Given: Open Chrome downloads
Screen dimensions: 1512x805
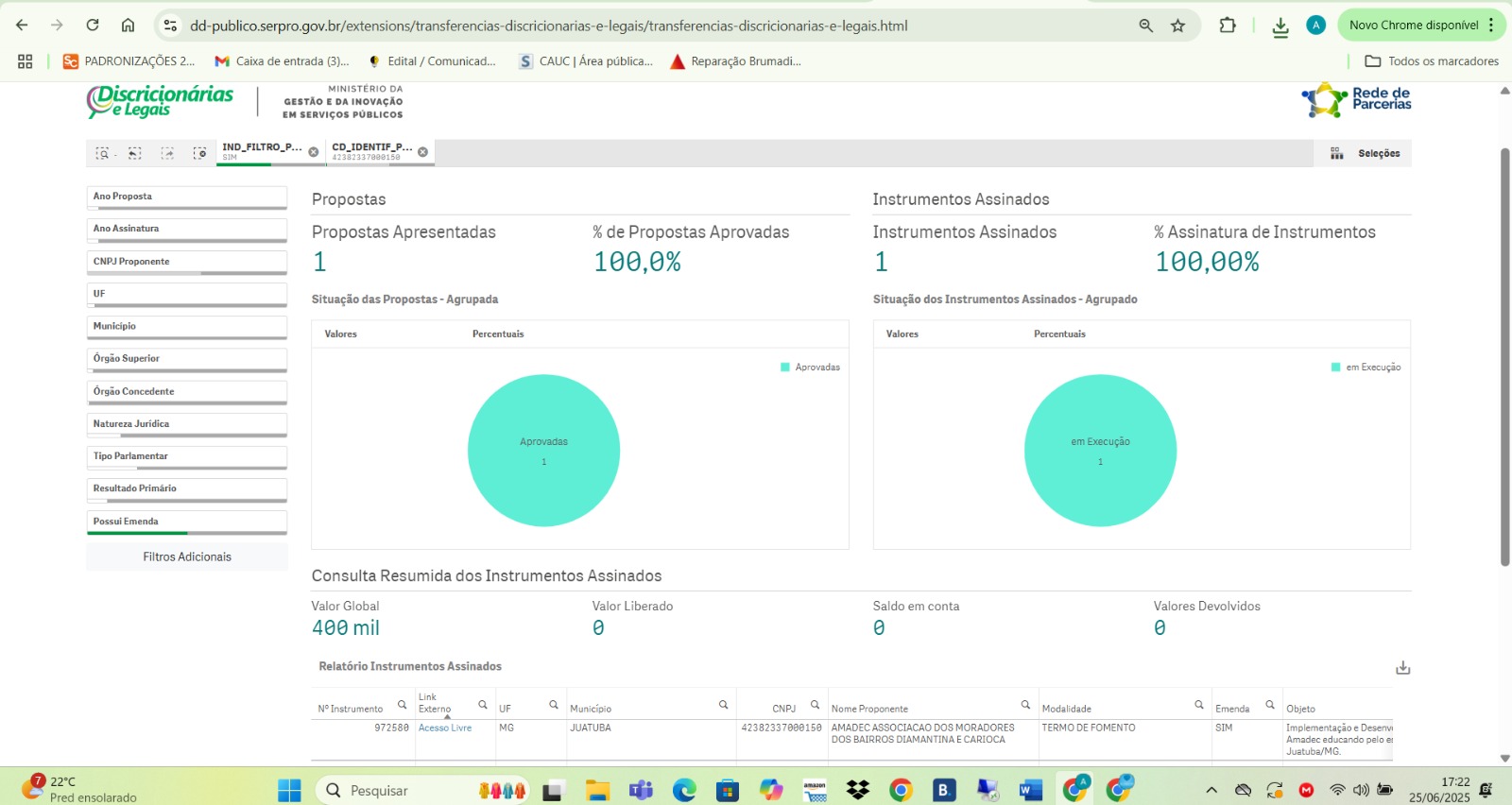Looking at the screenshot, I should click(x=1280, y=26).
